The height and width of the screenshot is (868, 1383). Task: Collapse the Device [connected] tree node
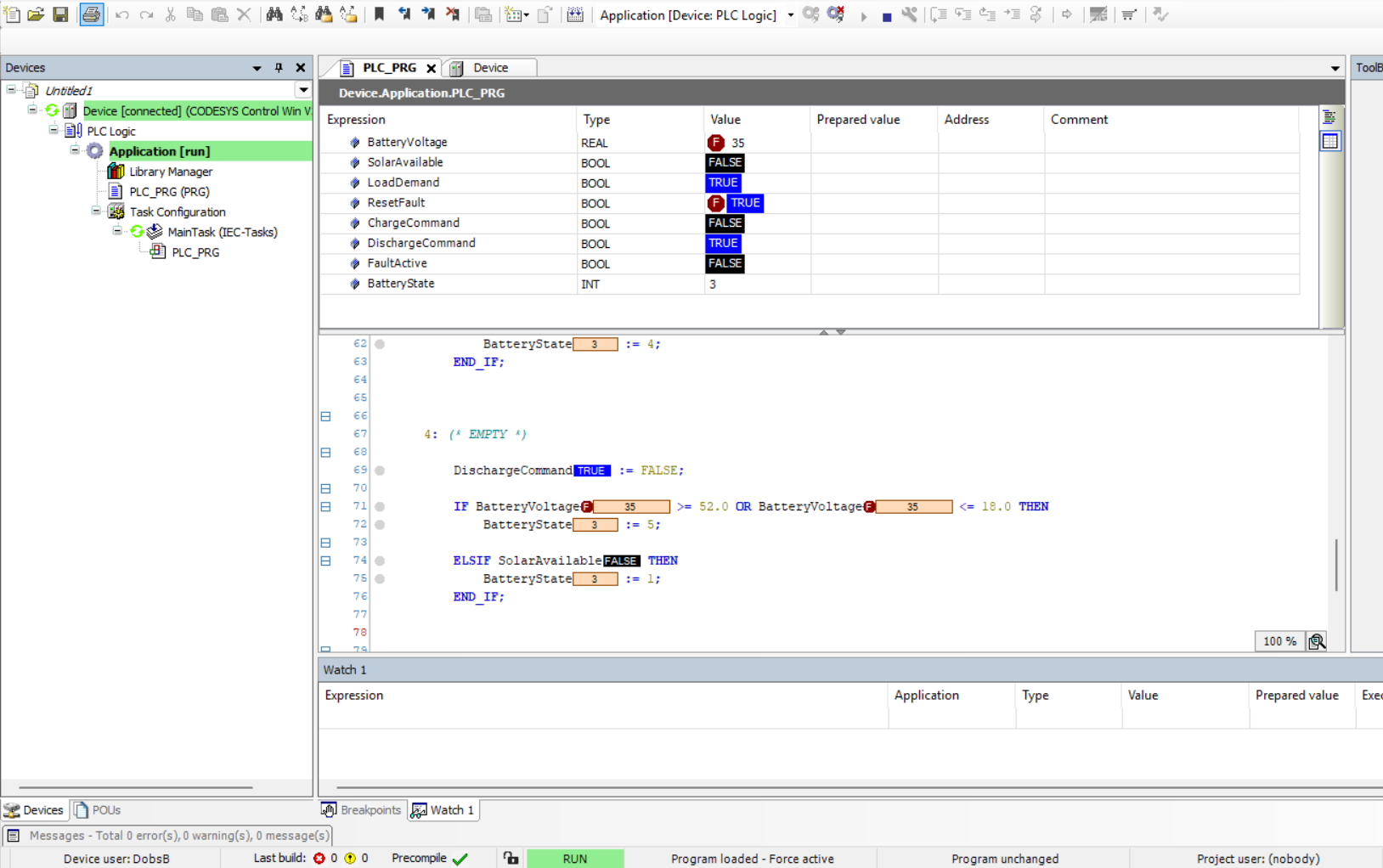click(x=32, y=110)
